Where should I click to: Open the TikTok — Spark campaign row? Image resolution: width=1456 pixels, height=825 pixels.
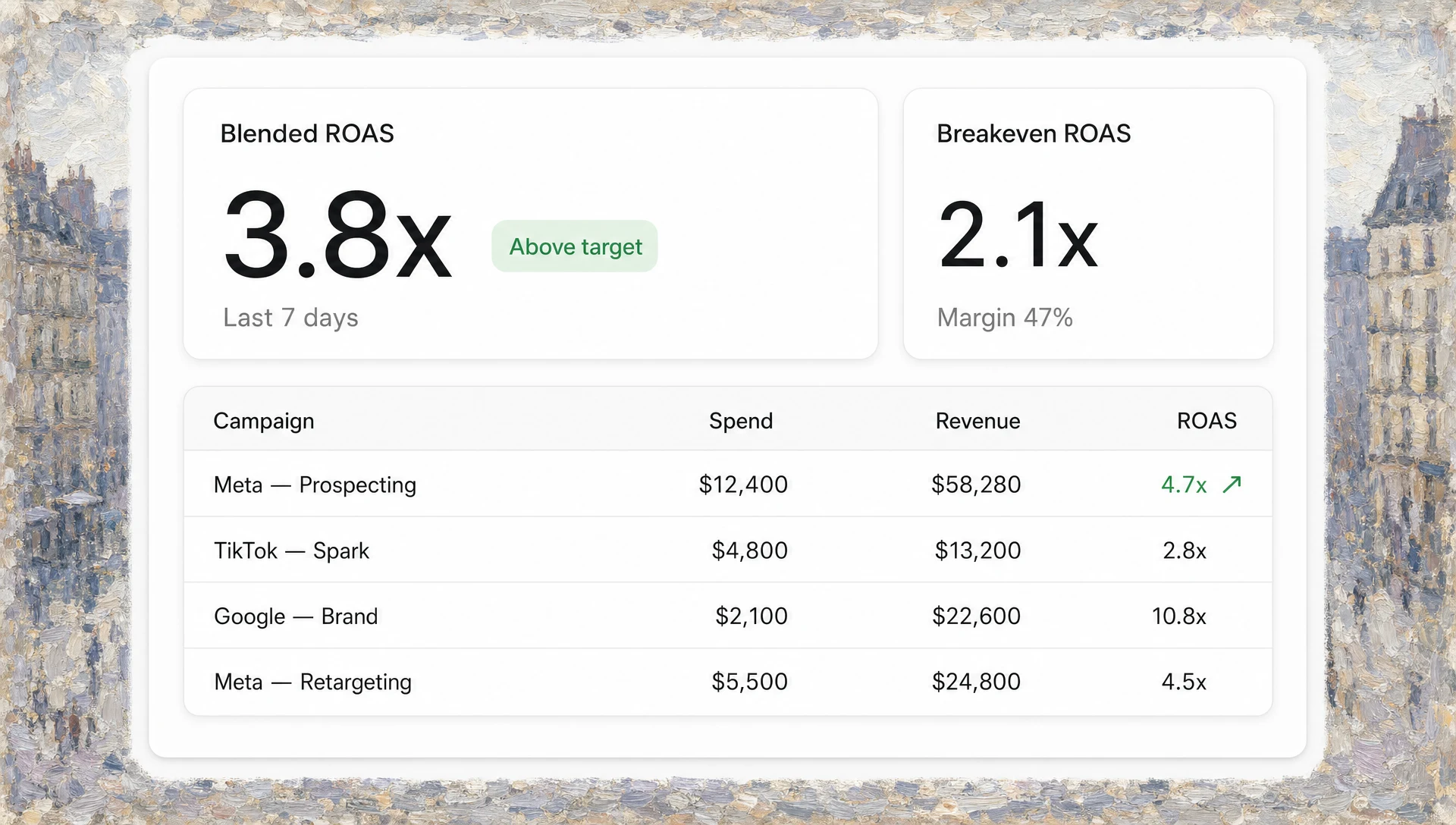pos(728,550)
